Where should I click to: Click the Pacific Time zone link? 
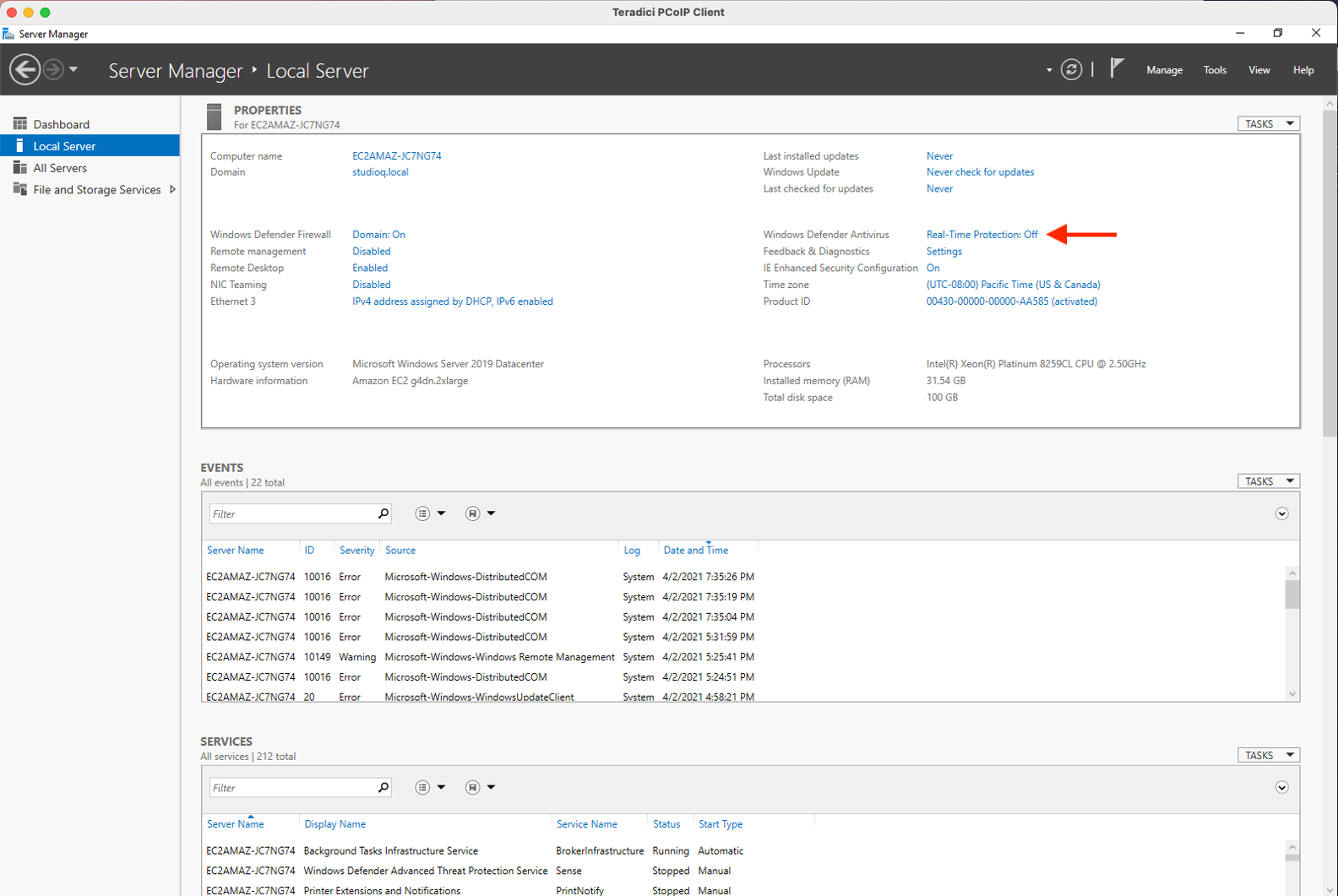(1013, 285)
